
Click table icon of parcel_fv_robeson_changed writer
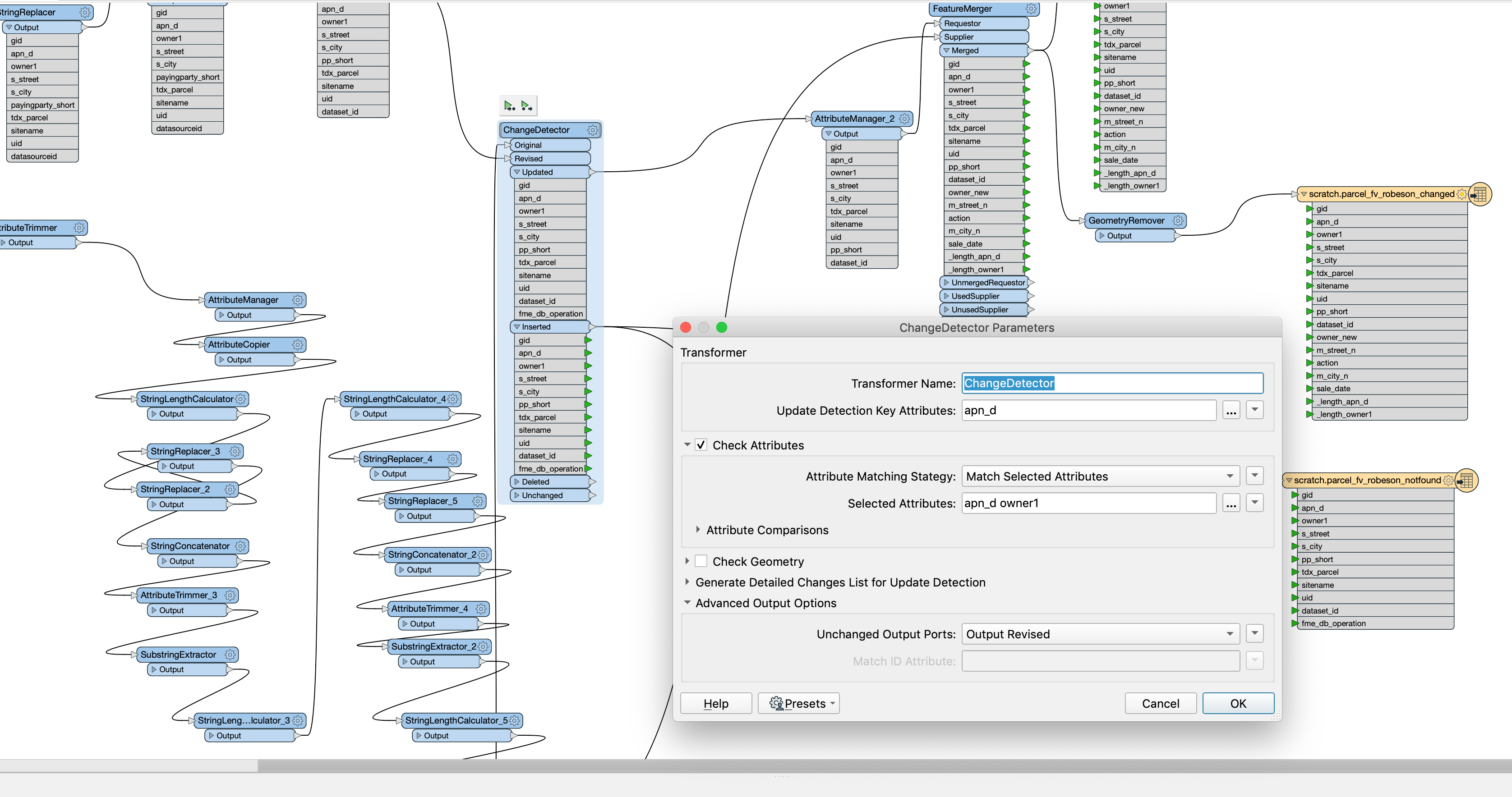coord(1480,194)
